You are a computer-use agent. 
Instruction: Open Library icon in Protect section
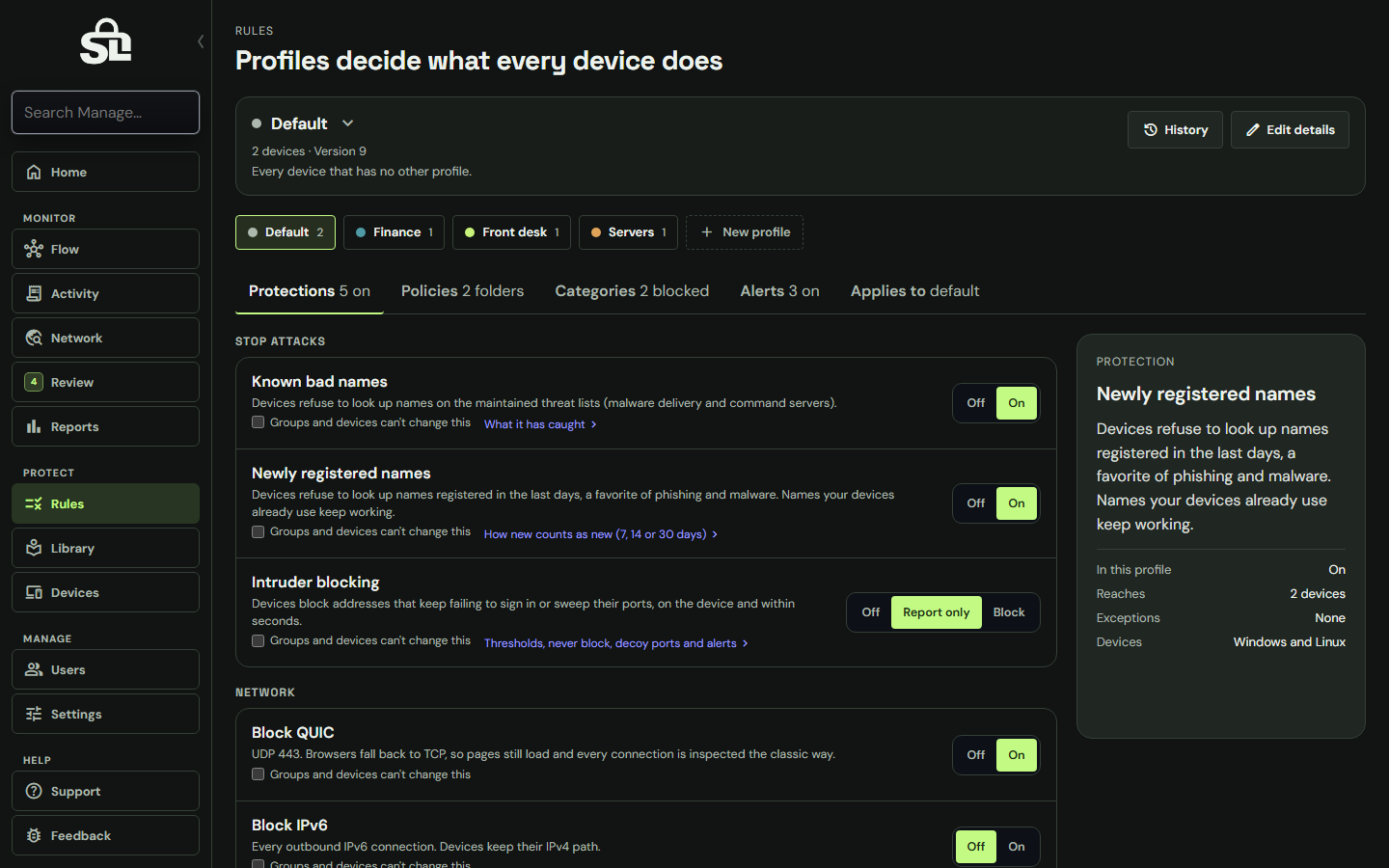[34, 548]
